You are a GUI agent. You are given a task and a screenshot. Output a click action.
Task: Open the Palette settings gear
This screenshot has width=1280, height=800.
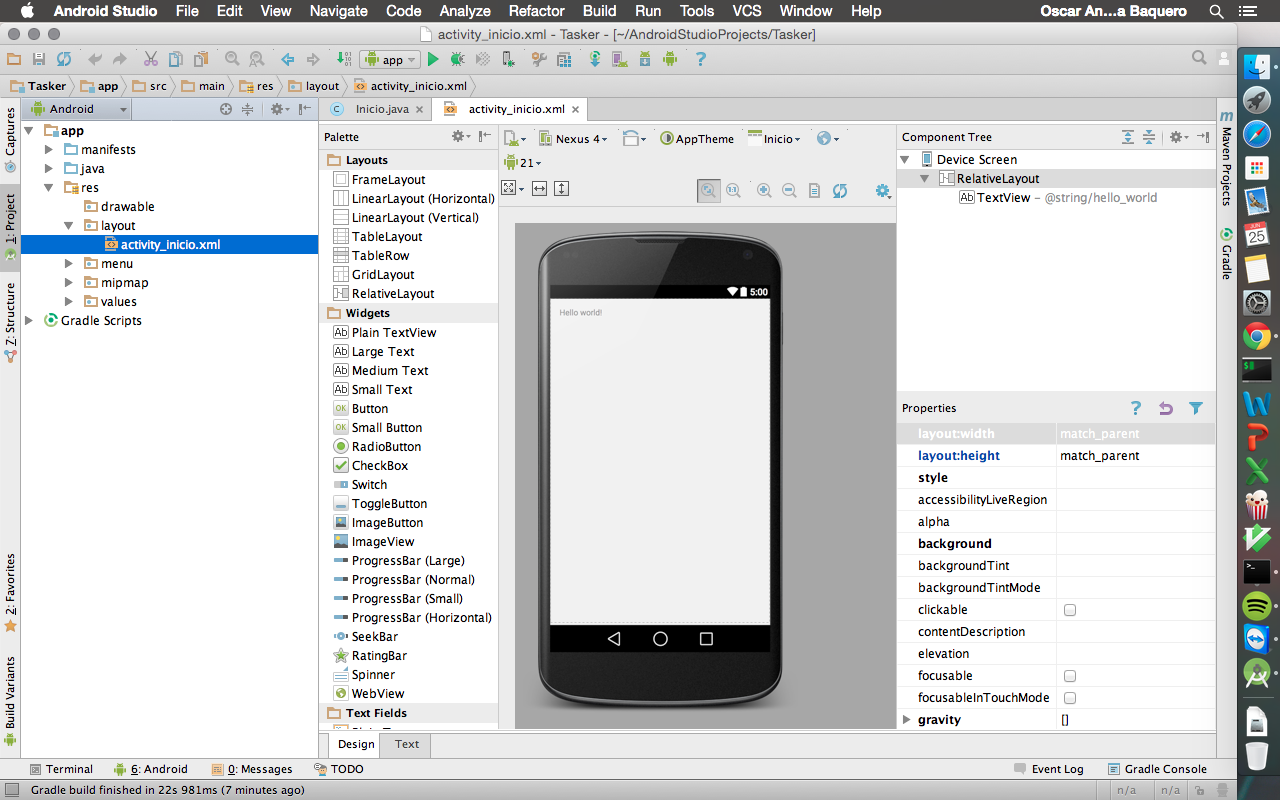tap(461, 137)
